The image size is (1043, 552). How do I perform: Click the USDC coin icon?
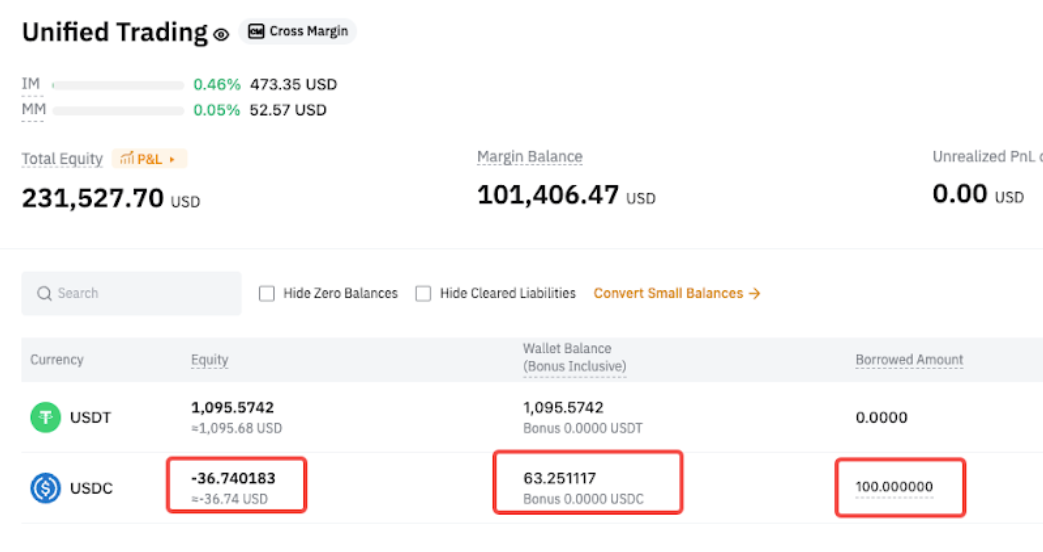pos(45,488)
